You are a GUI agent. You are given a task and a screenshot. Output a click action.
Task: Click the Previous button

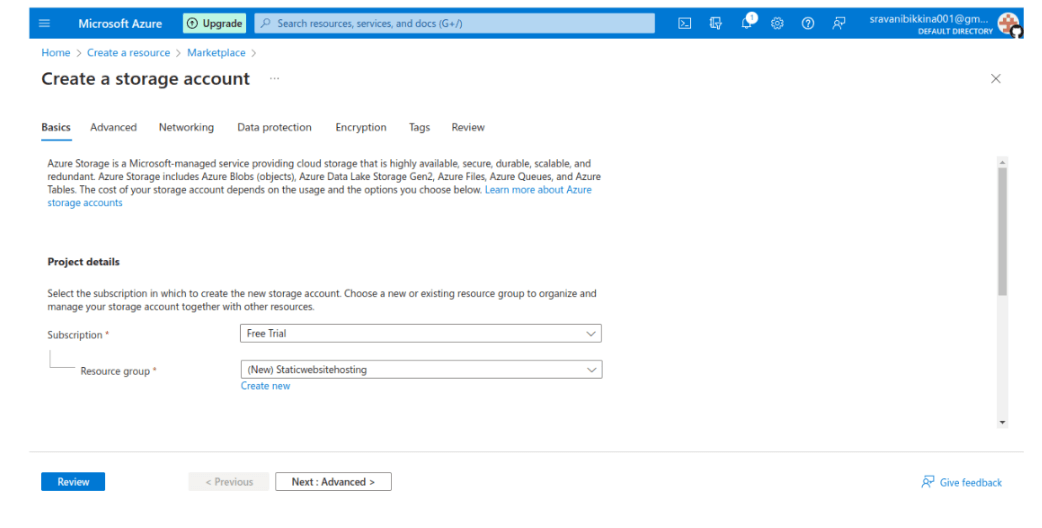(x=229, y=482)
